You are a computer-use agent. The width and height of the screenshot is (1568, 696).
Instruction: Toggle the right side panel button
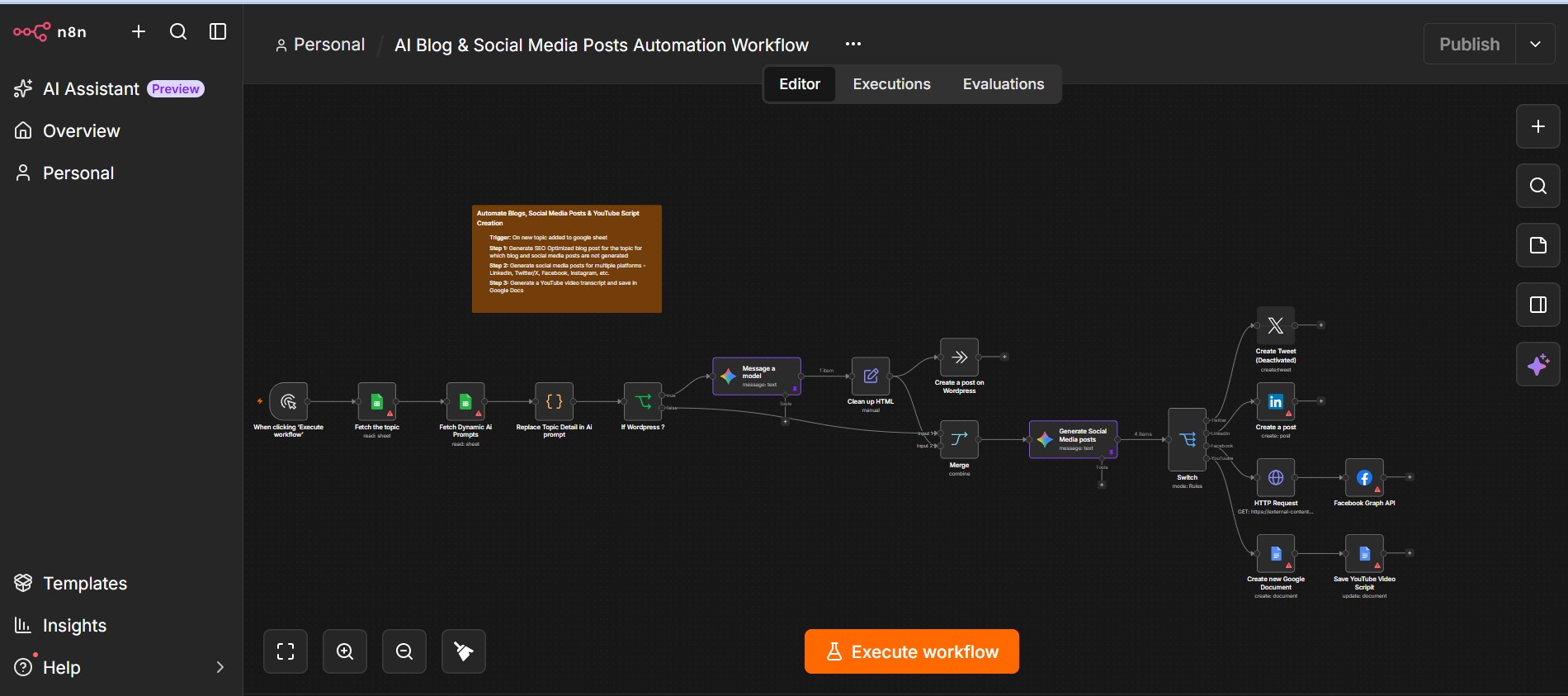(1538, 305)
